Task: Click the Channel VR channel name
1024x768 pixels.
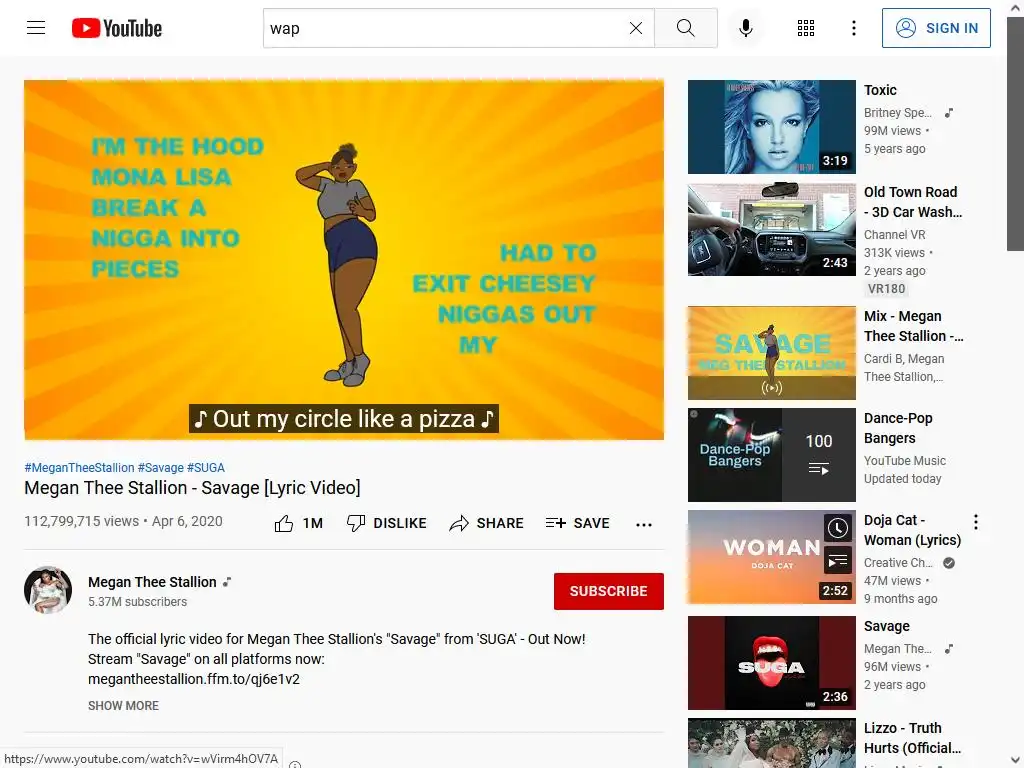Action: (895, 234)
